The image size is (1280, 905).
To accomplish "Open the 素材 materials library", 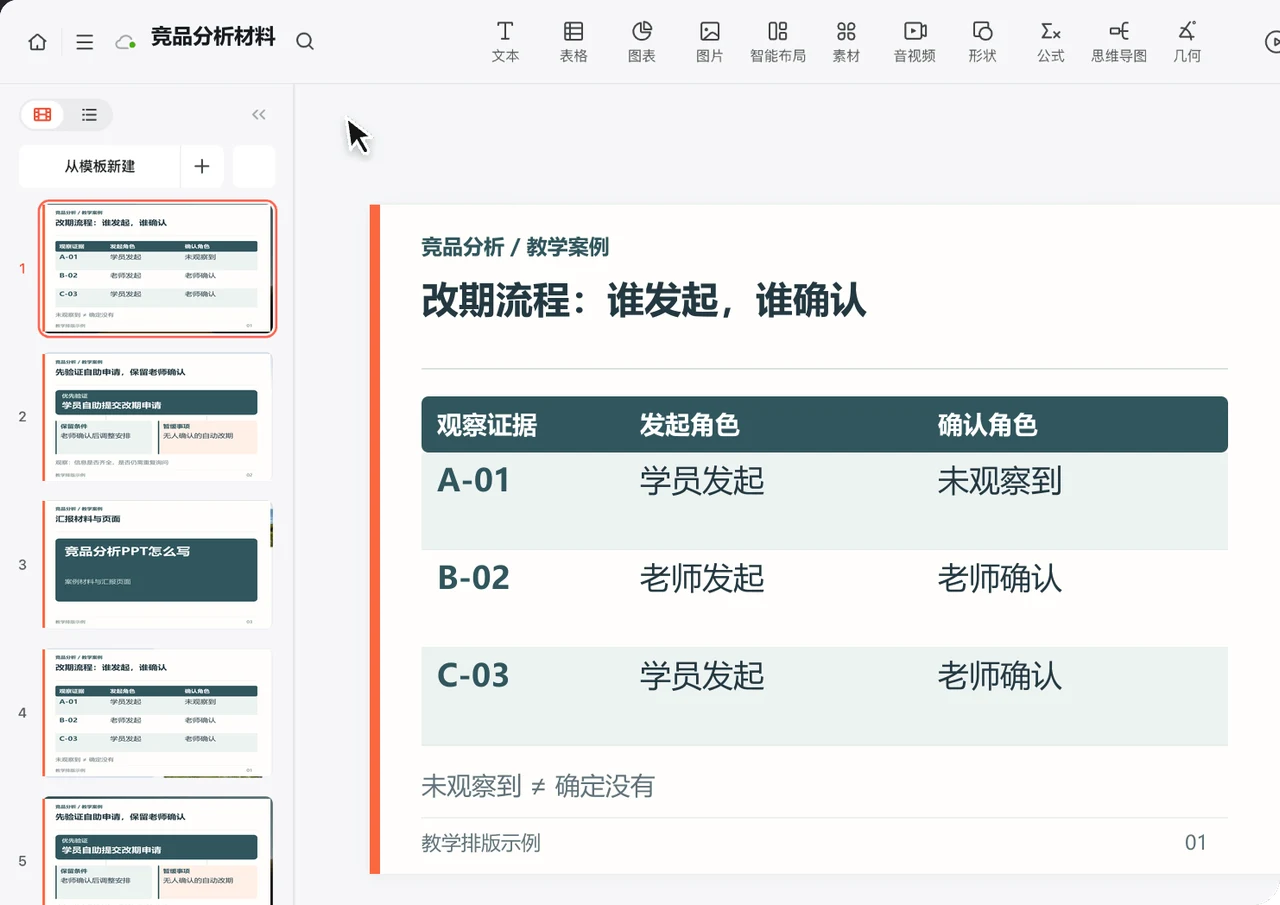I will (x=846, y=42).
